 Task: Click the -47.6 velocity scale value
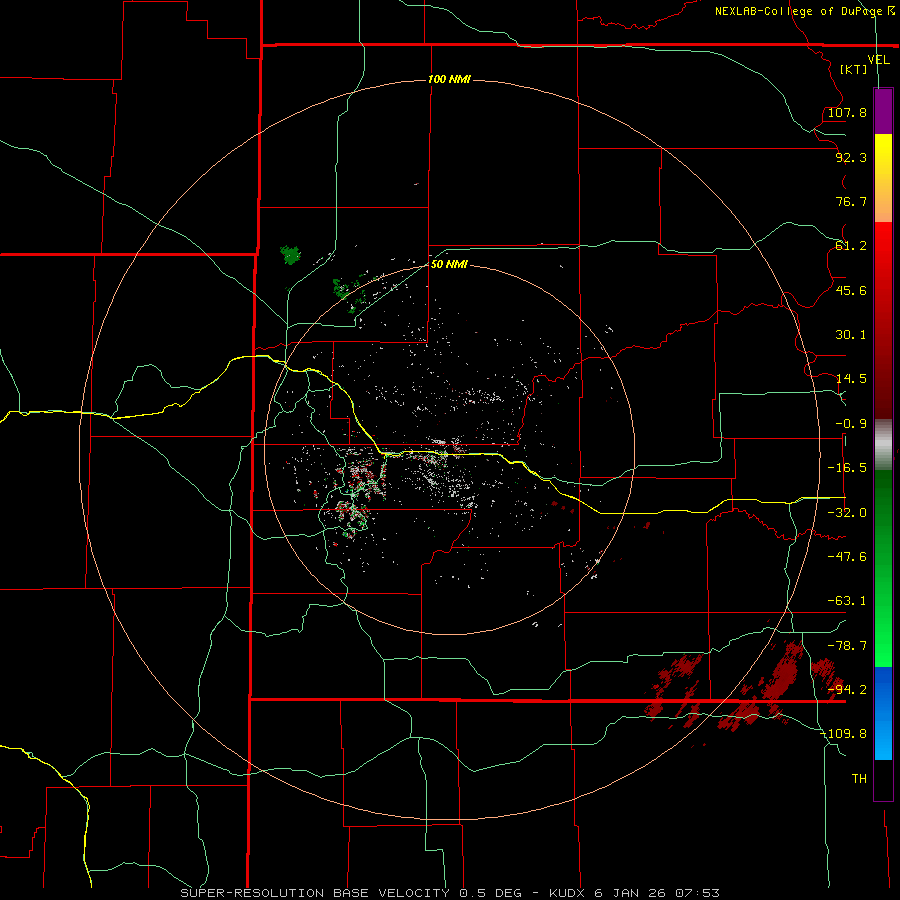847,557
